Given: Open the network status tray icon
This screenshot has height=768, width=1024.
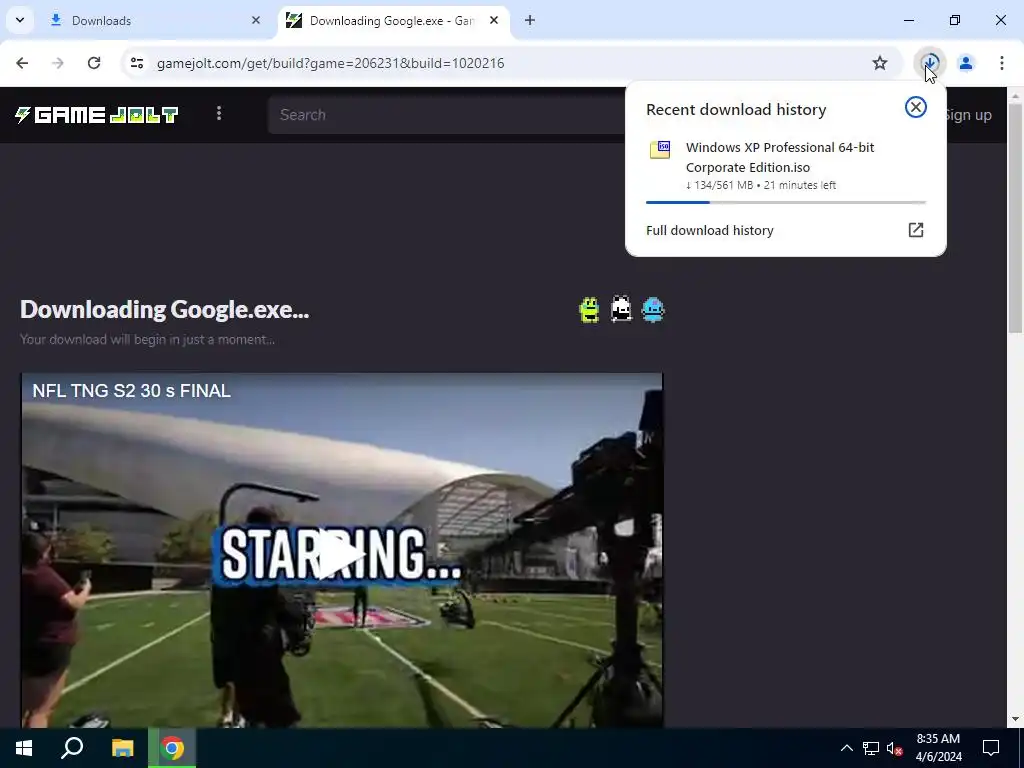Looking at the screenshot, I should 871,748.
